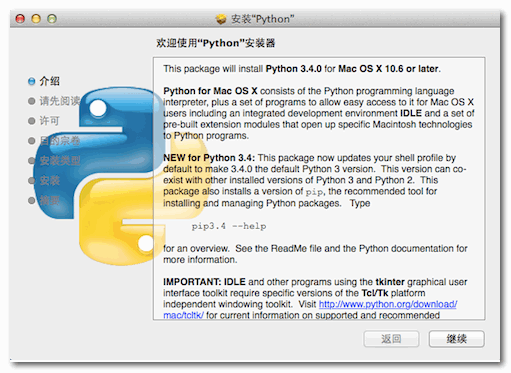Click the pip3.4 --help command text
This screenshot has width=511, height=373.
point(229,226)
